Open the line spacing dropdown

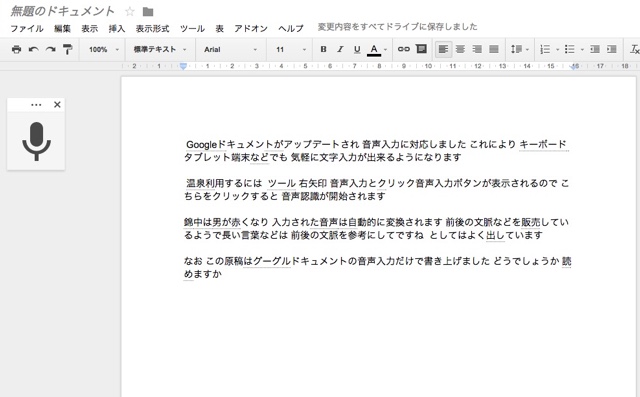pyautogui.click(x=520, y=49)
